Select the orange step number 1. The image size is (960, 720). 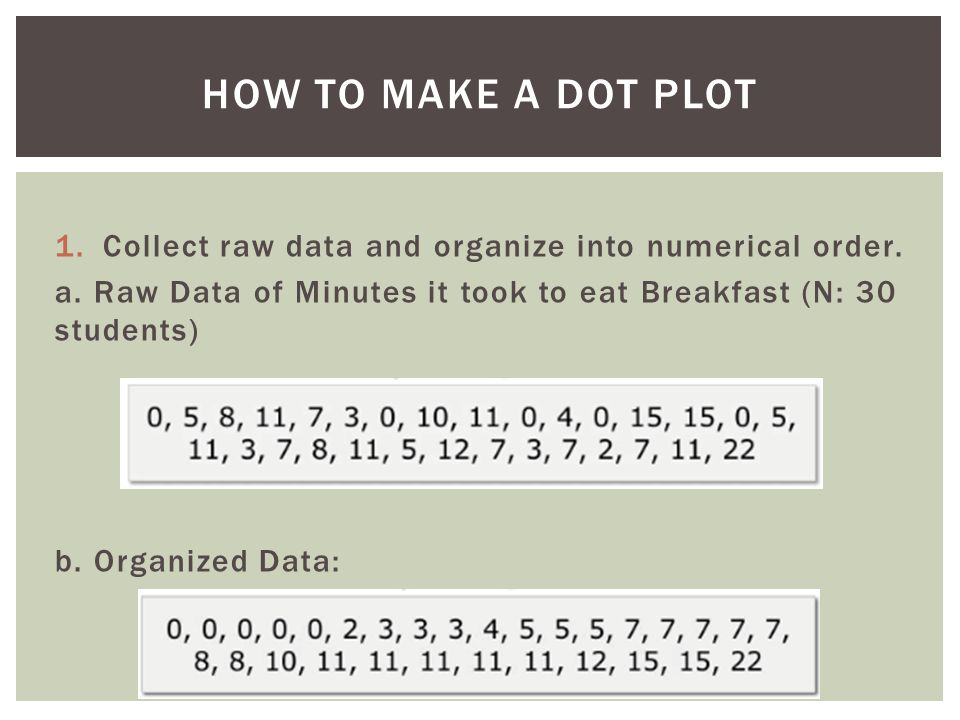[x=69, y=246]
